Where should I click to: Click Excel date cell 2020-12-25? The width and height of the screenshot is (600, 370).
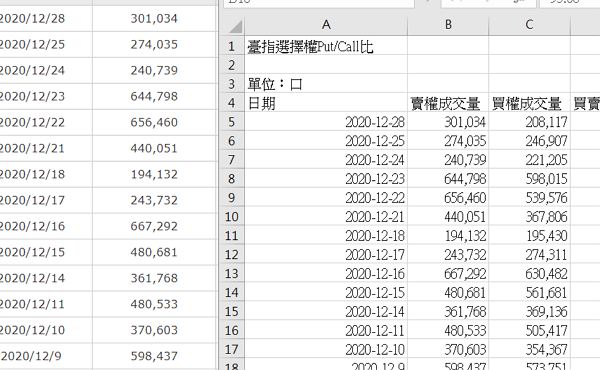point(326,141)
